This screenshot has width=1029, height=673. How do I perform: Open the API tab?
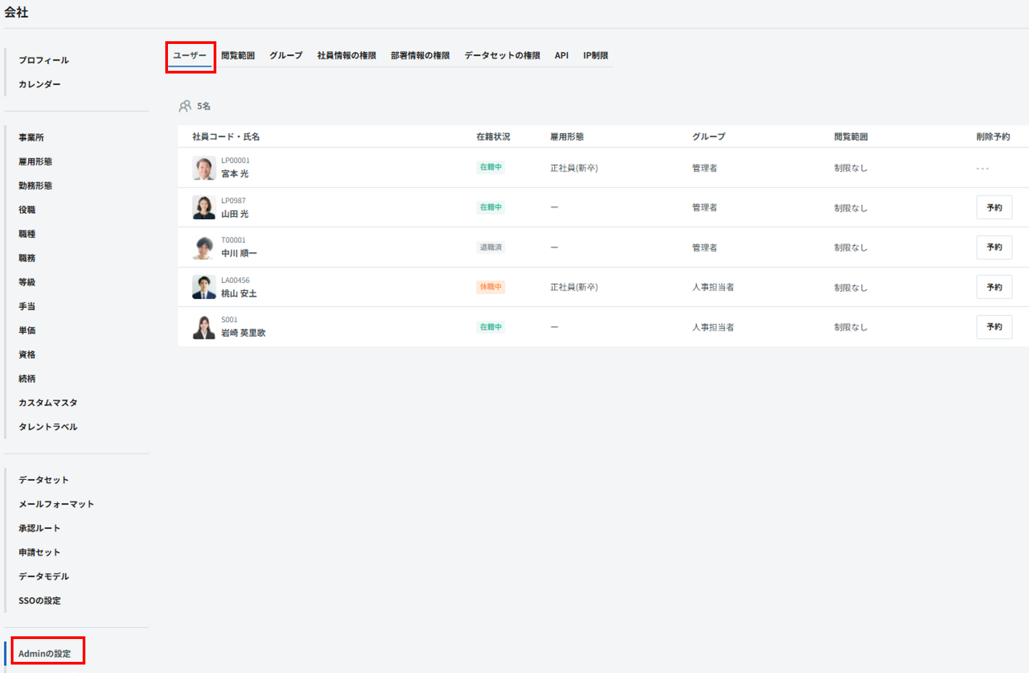(x=561, y=56)
